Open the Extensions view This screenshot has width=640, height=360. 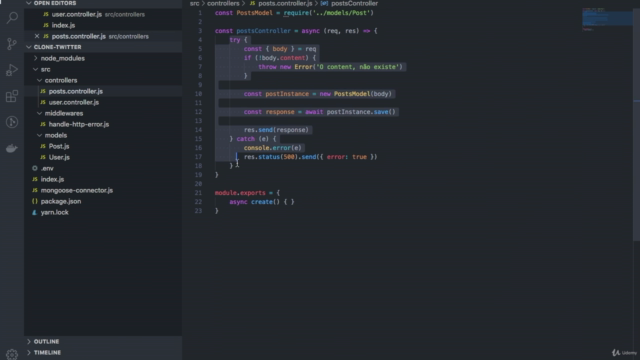(12, 96)
